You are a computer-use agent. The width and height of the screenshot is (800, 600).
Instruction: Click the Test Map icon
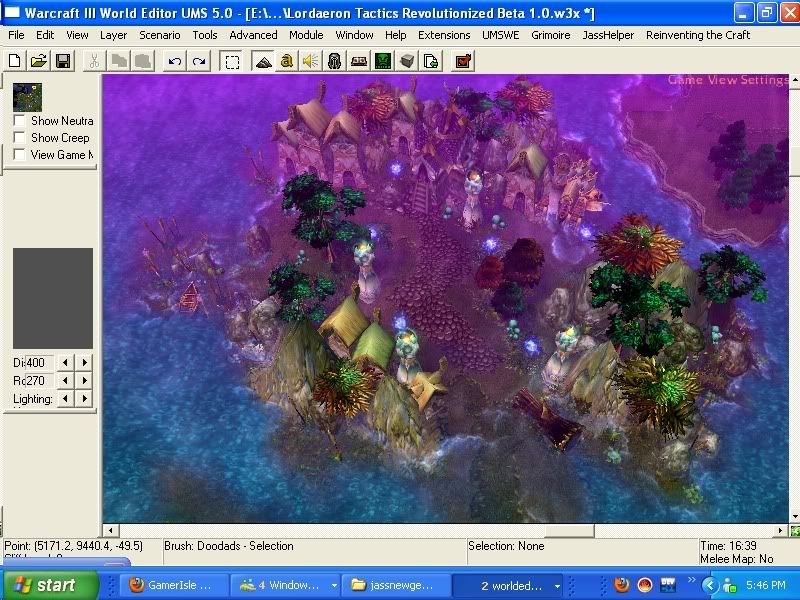pos(463,61)
